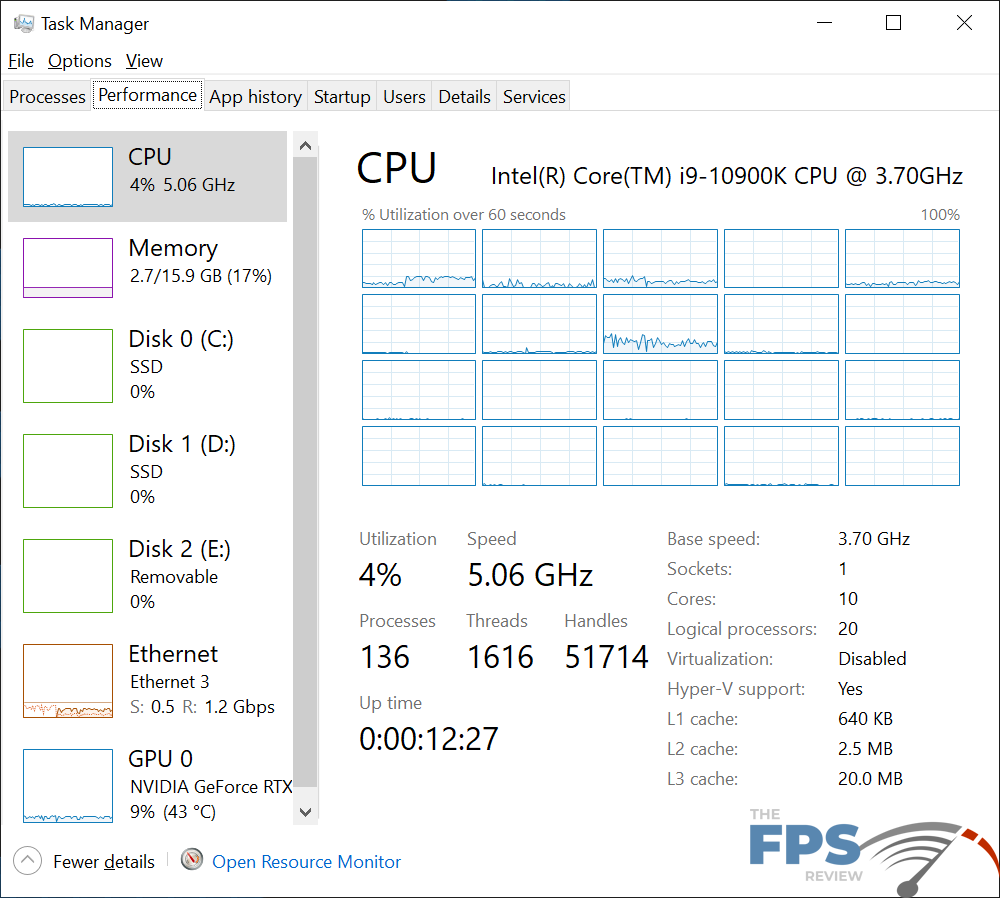This screenshot has width=1000, height=898.
Task: Open the Options menu
Action: point(80,61)
